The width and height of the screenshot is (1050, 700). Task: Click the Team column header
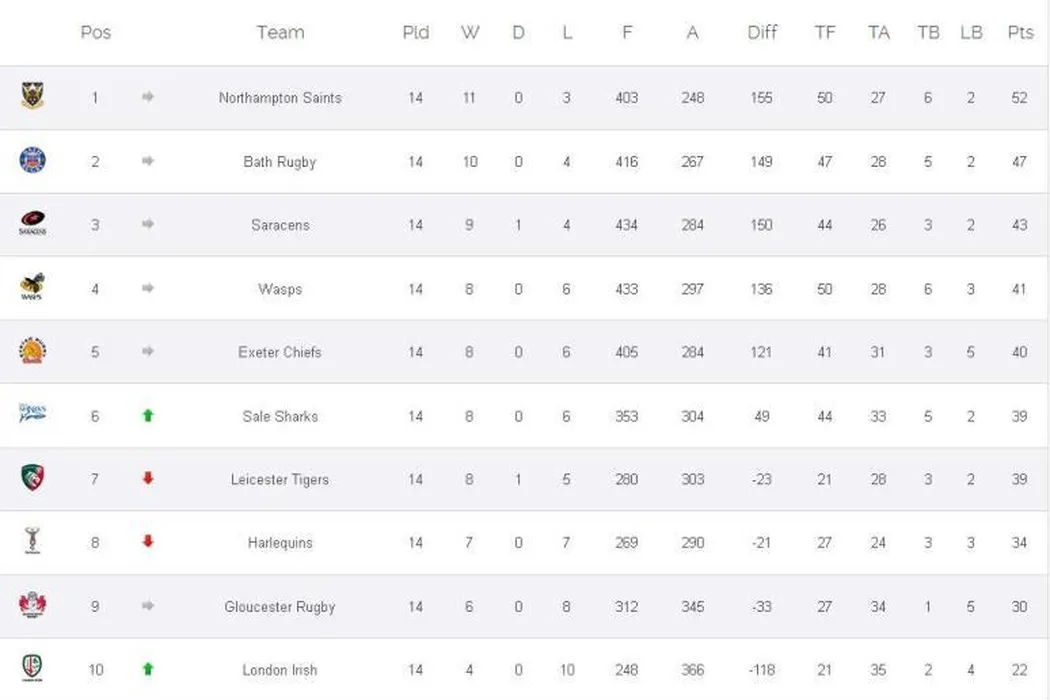tap(280, 32)
